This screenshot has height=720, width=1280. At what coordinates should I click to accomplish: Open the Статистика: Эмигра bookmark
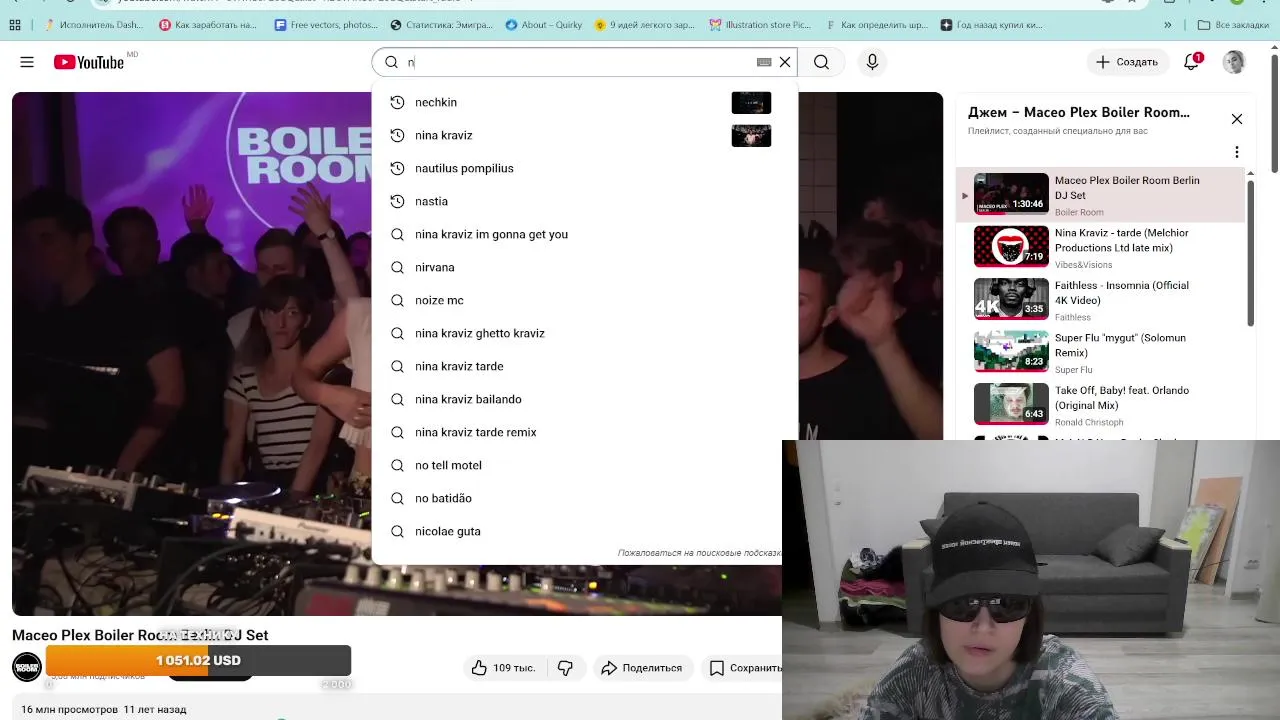(441, 25)
